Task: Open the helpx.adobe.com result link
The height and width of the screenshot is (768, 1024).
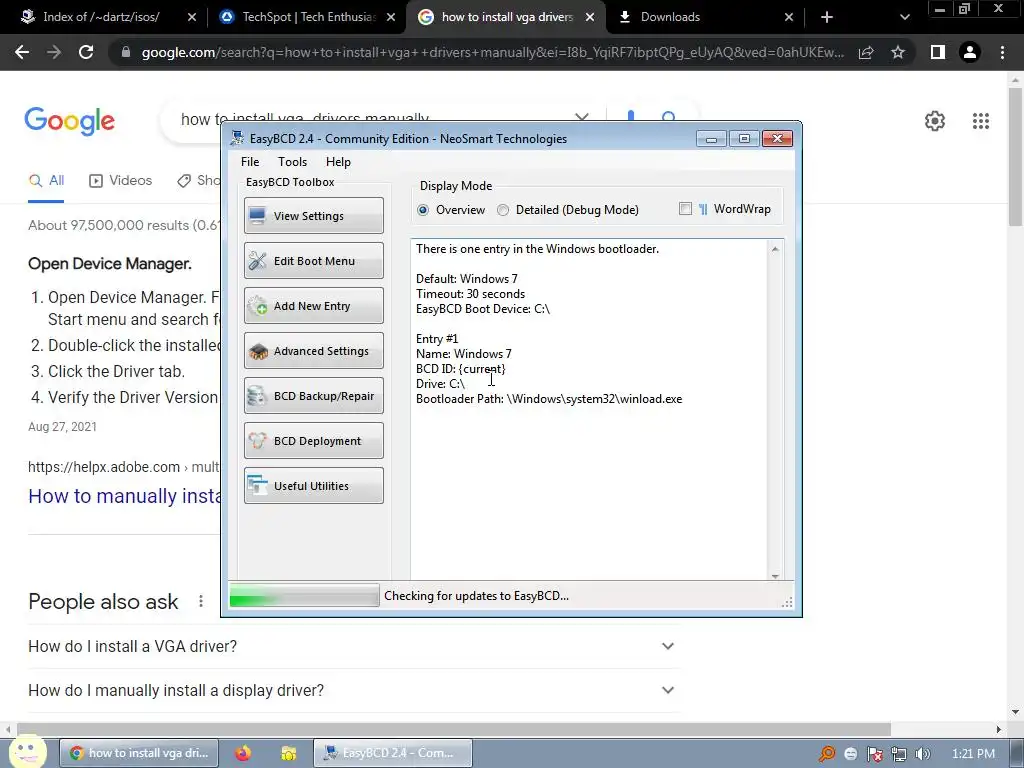Action: (x=124, y=496)
